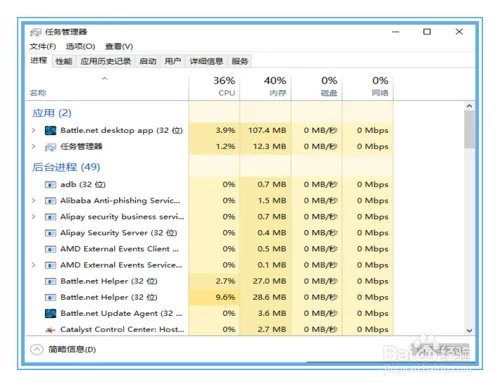Screen dimensions: 500x387
Task: Click the Alibaba Anti-phishing Service icon
Action: pos(50,201)
